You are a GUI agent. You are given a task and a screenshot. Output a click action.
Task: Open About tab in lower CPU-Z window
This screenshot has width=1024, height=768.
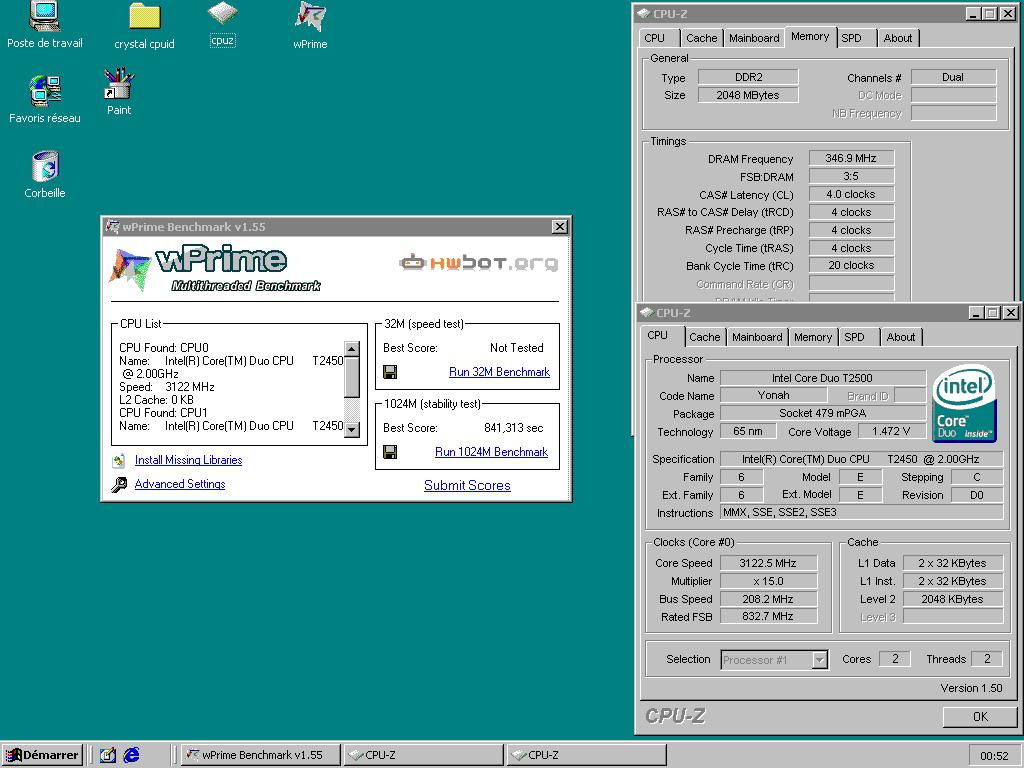901,337
